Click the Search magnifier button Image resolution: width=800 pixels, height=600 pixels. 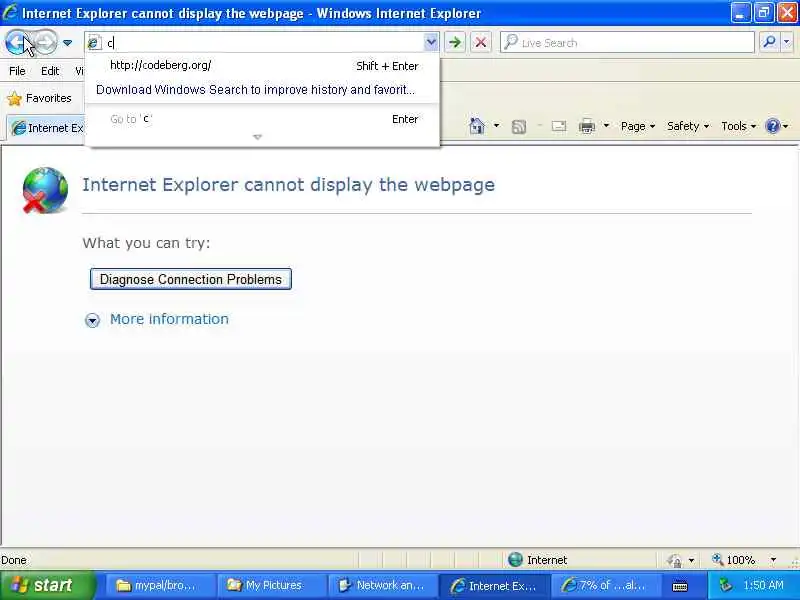[x=769, y=42]
